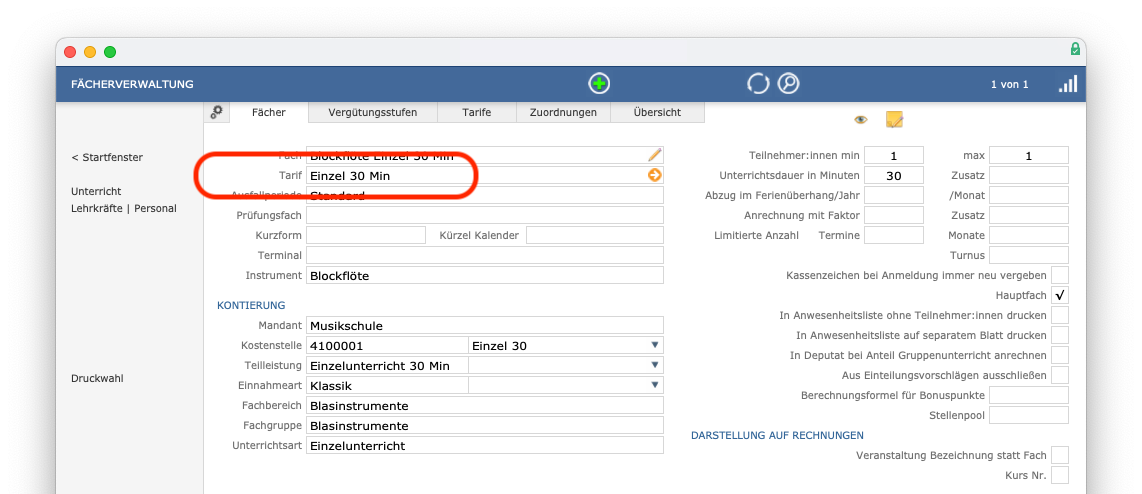Open the gear settings icon beside Fächer tab

click(x=216, y=111)
